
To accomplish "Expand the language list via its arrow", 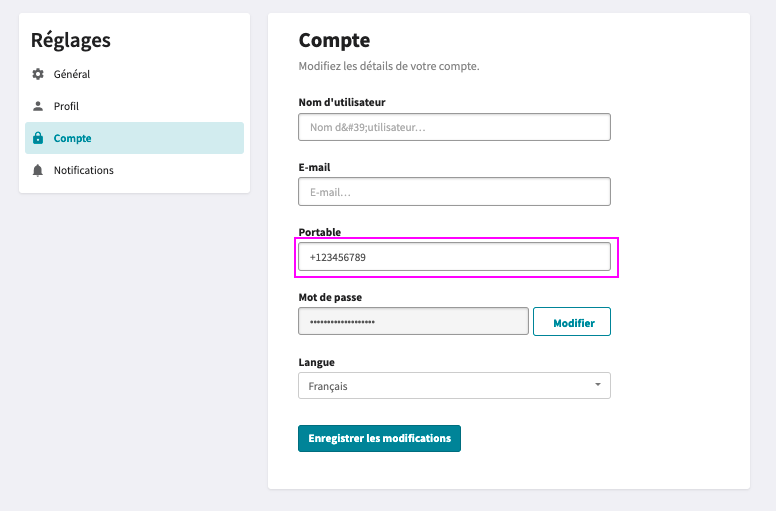I will click(x=598, y=385).
